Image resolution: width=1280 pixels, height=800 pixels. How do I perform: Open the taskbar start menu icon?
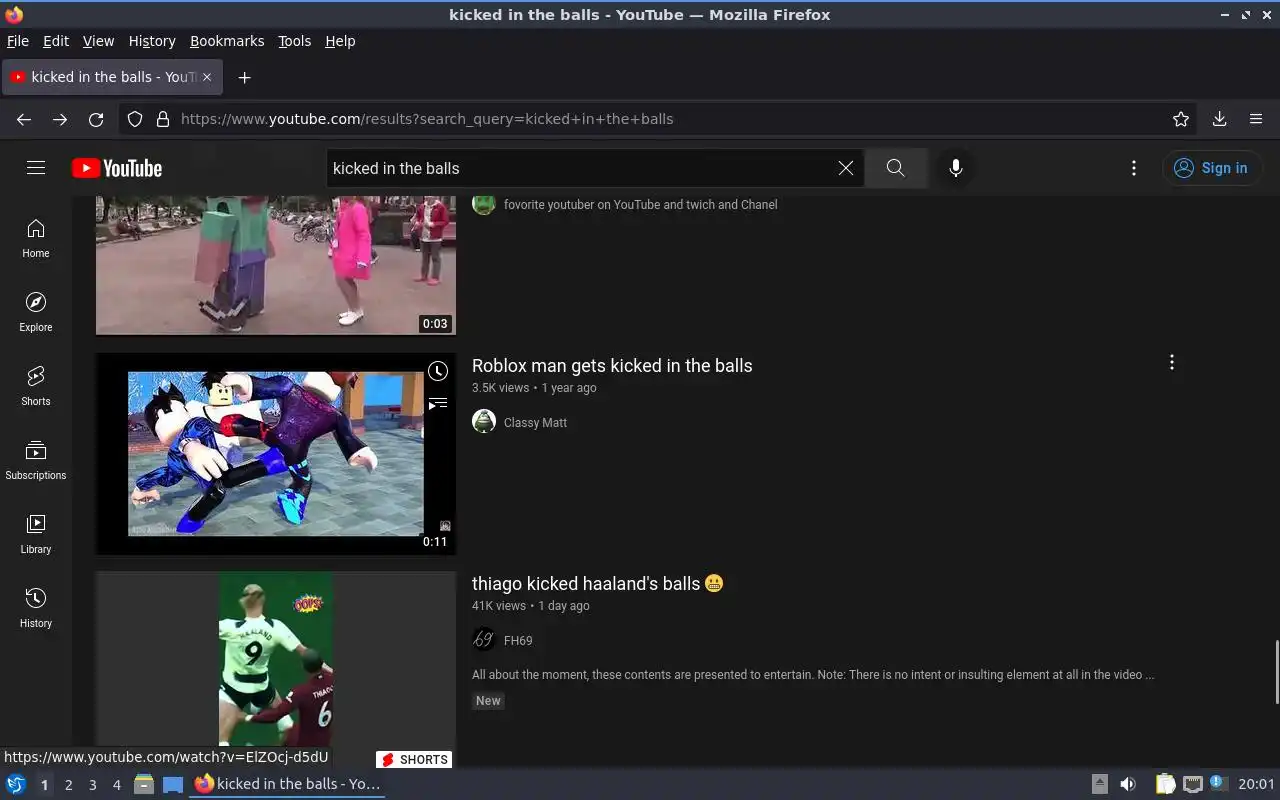pos(16,784)
